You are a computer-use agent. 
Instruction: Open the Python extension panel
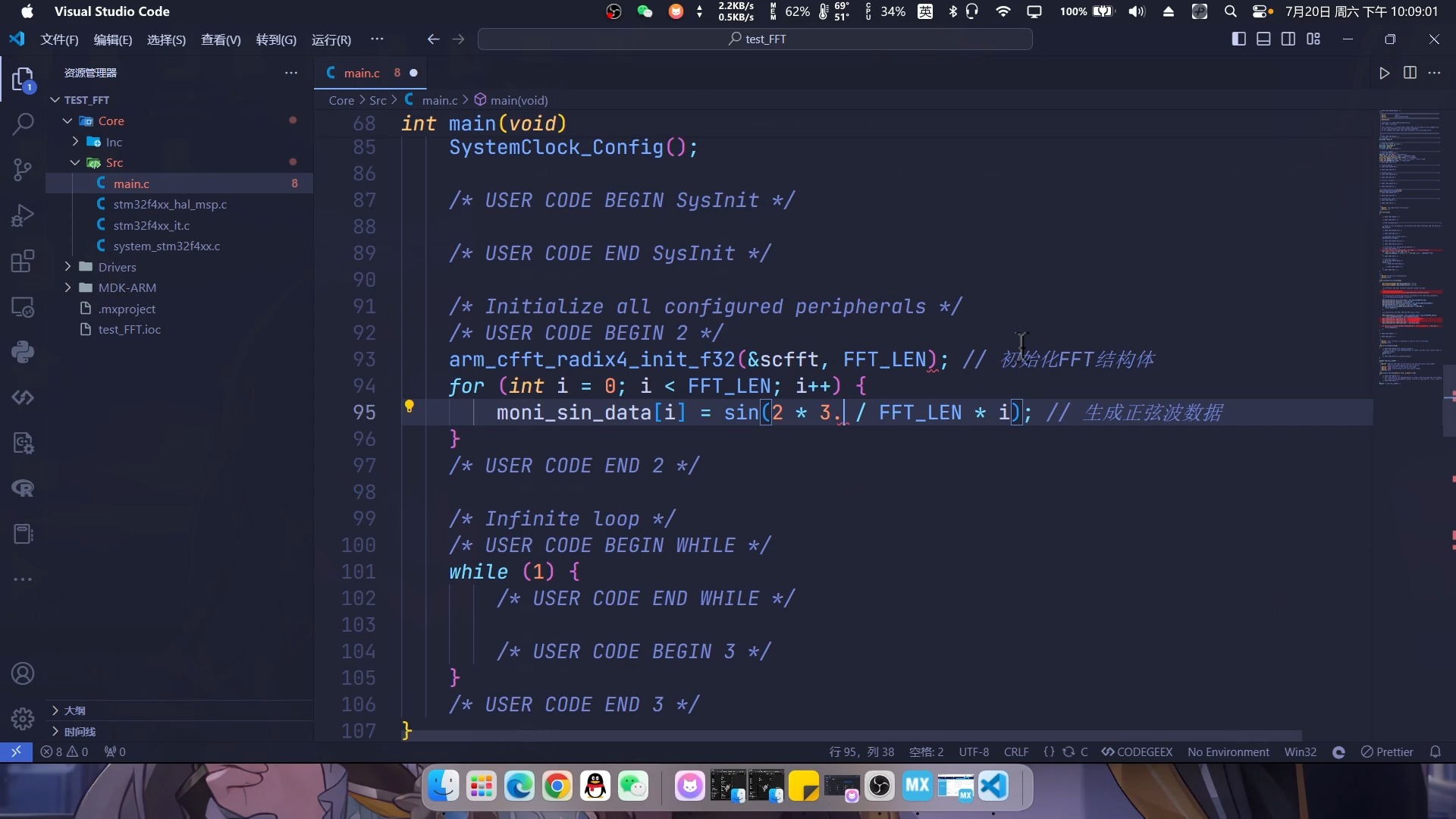(23, 352)
